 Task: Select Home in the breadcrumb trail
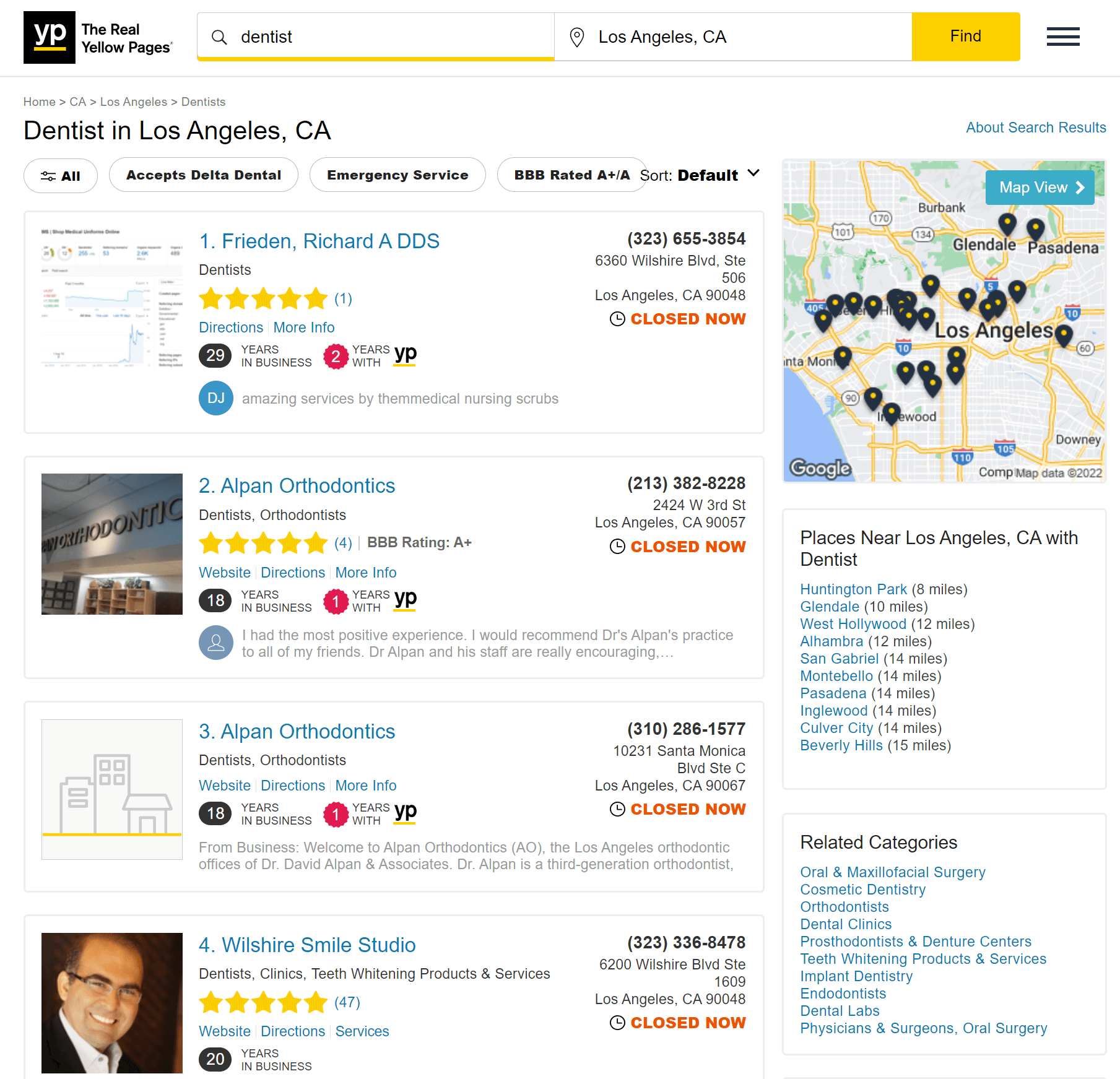pos(40,102)
